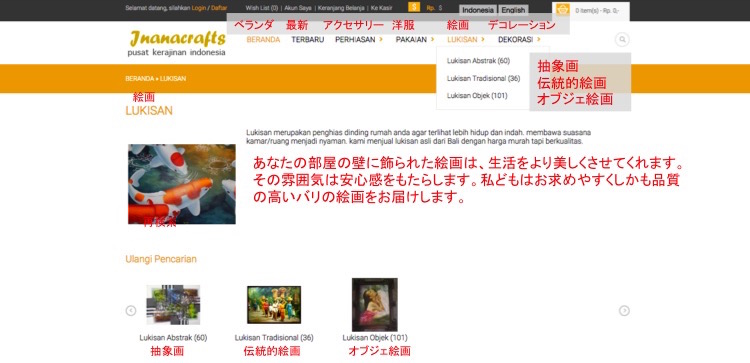The width and height of the screenshot is (750, 363).
Task: Expand the PAKAIAN menu arrow
Action: tap(433, 40)
